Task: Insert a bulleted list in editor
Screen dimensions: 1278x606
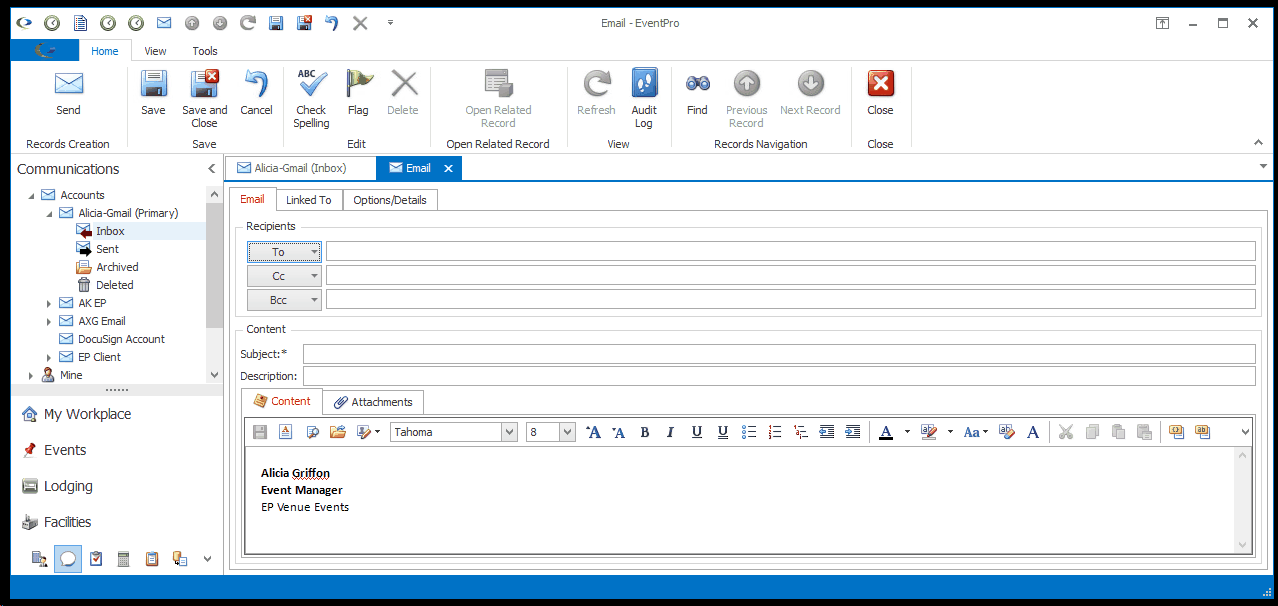Action: click(749, 432)
